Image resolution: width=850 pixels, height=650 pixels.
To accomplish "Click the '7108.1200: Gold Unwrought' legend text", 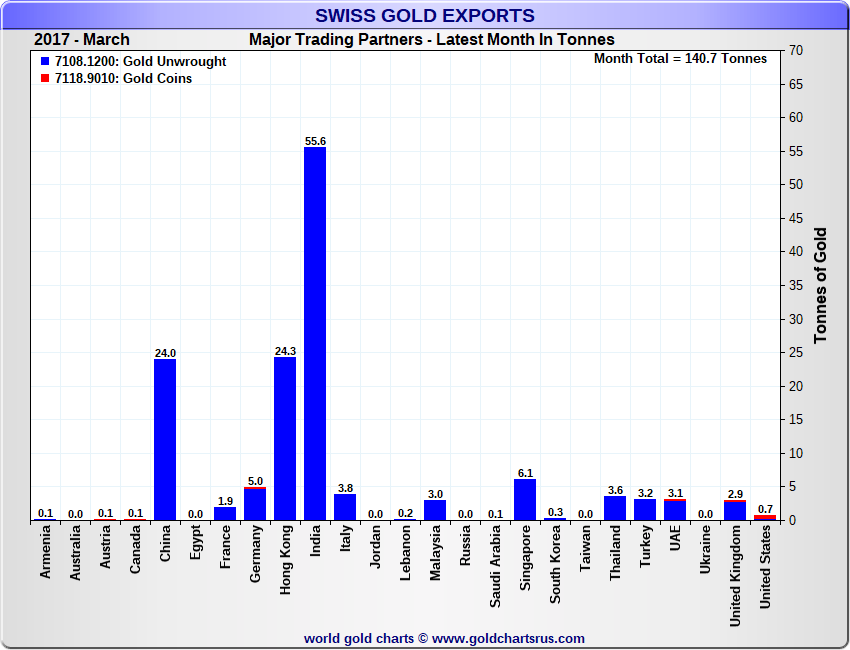I will [x=140, y=62].
